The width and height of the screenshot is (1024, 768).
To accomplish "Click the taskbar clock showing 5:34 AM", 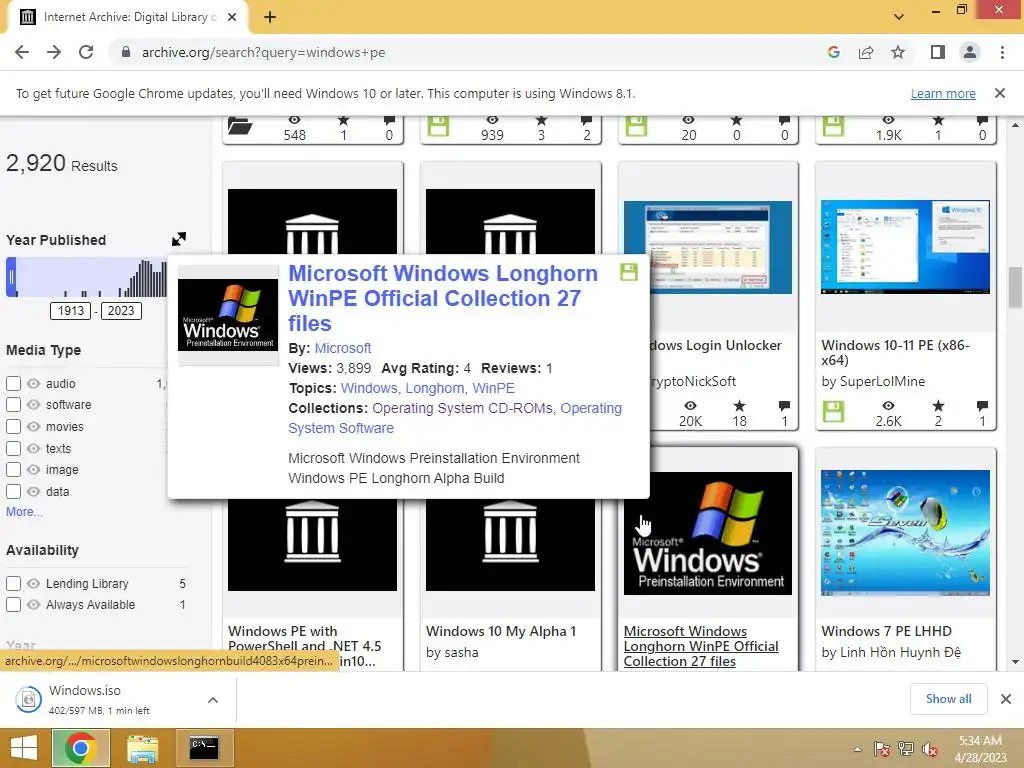I will click(980, 749).
